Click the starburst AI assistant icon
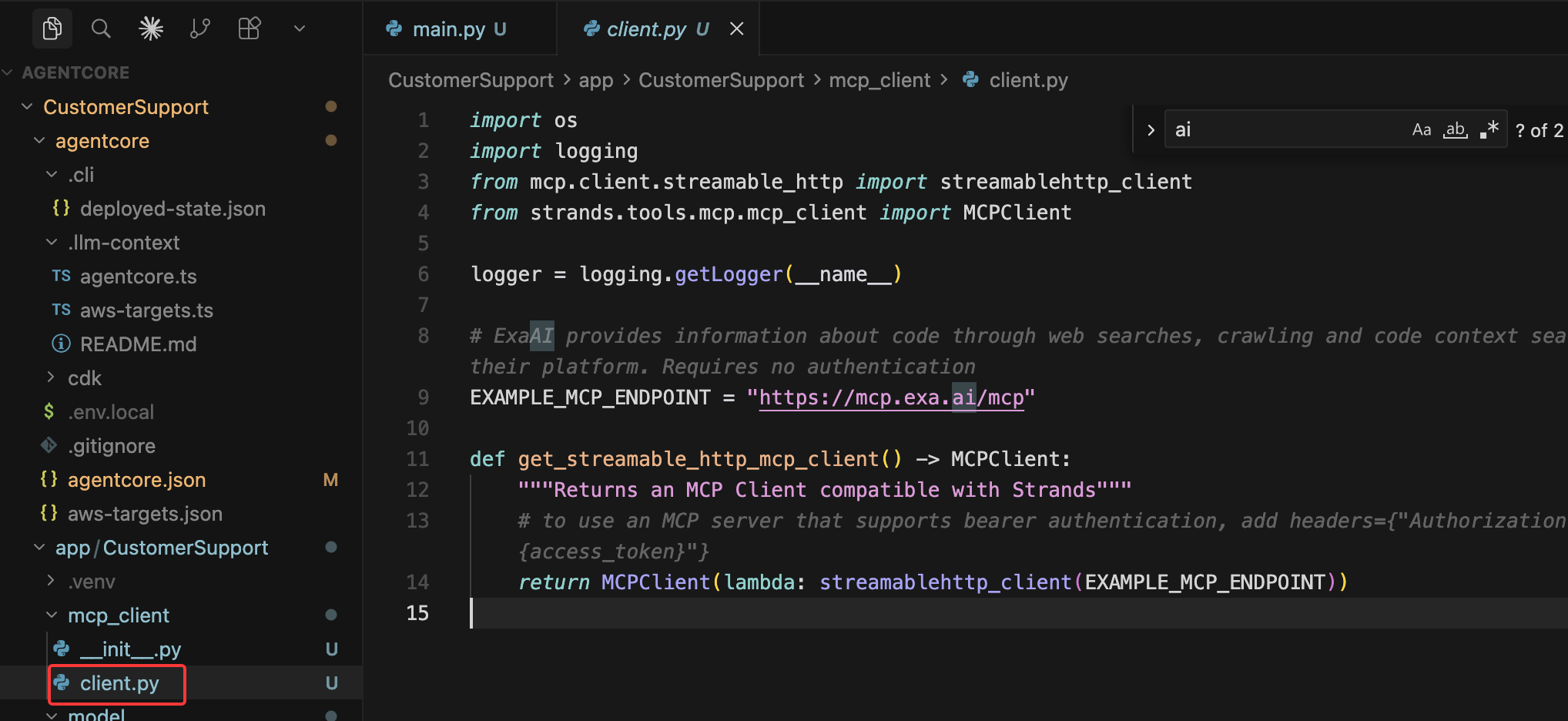 pos(151,29)
